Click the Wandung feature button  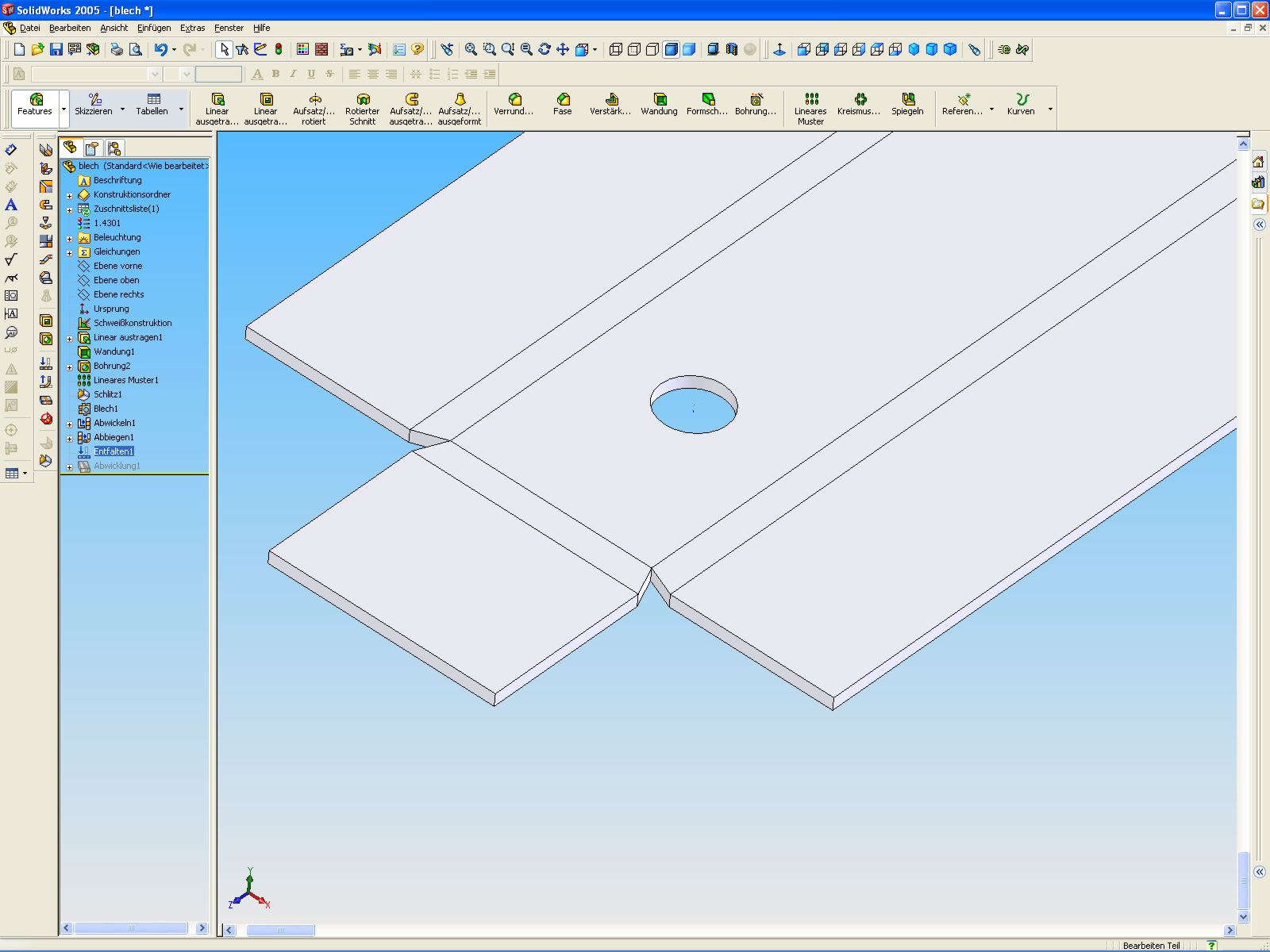tap(659, 104)
